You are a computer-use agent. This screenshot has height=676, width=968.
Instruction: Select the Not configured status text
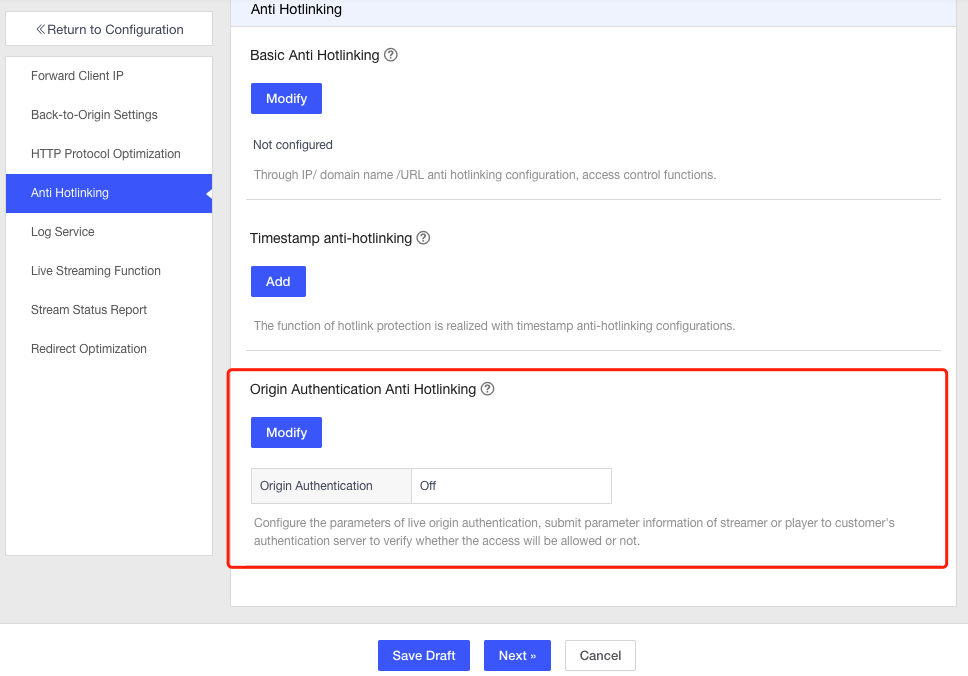293,144
